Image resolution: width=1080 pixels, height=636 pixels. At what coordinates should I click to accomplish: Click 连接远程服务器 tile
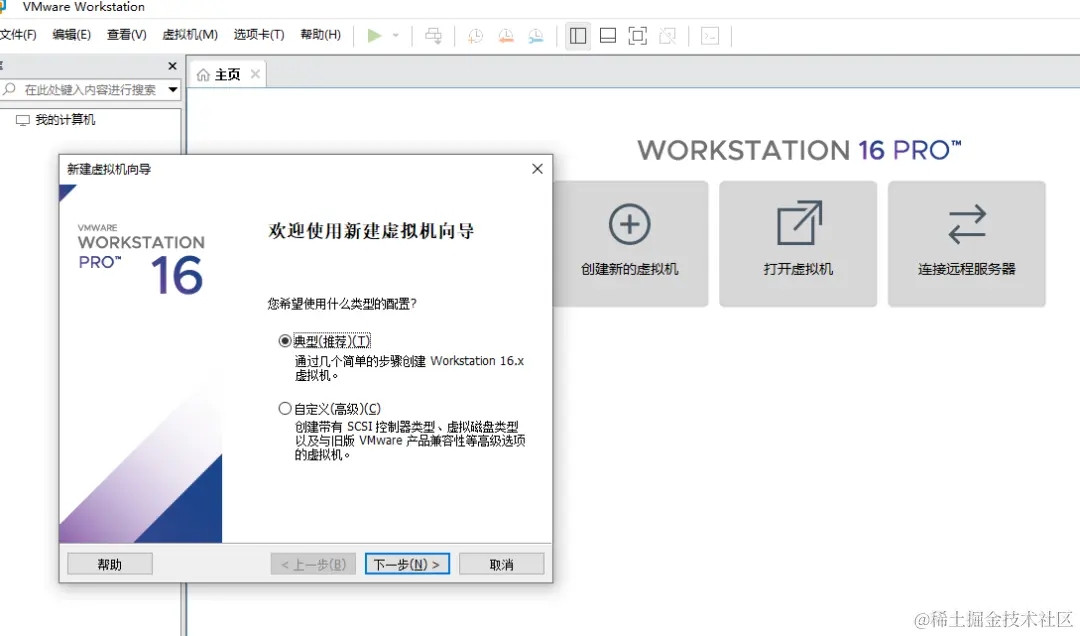[966, 243]
